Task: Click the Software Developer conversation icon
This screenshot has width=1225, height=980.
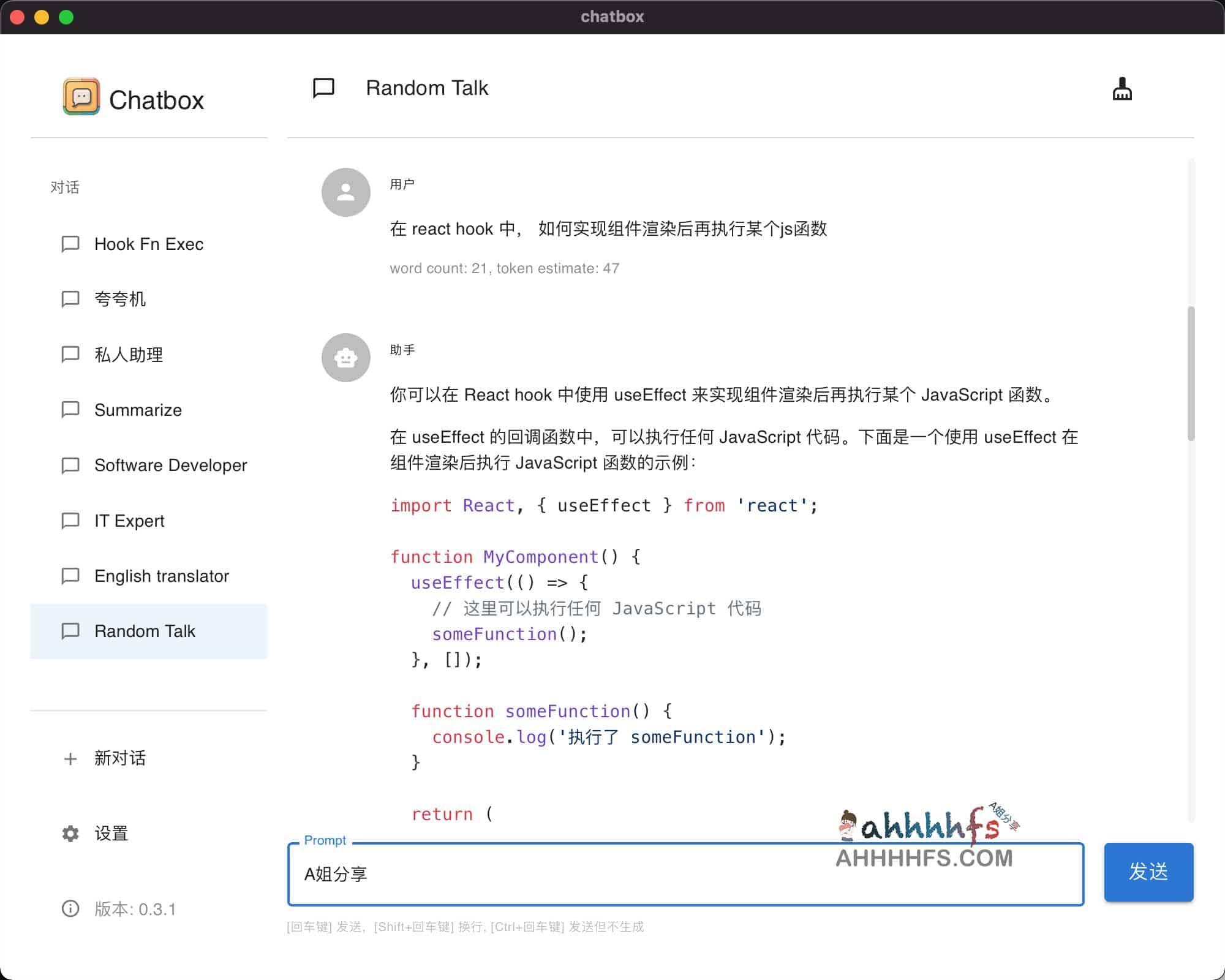Action: (71, 465)
